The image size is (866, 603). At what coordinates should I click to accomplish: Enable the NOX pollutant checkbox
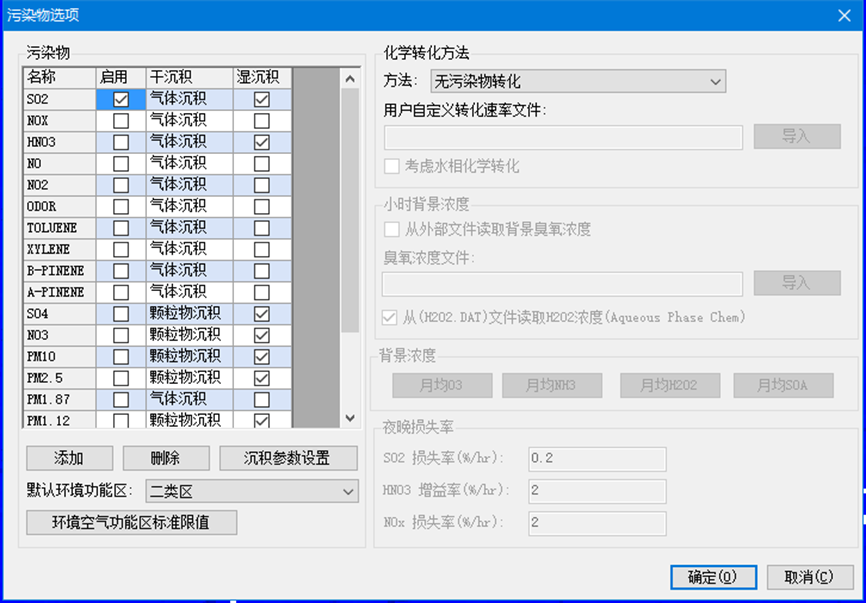tap(121, 121)
